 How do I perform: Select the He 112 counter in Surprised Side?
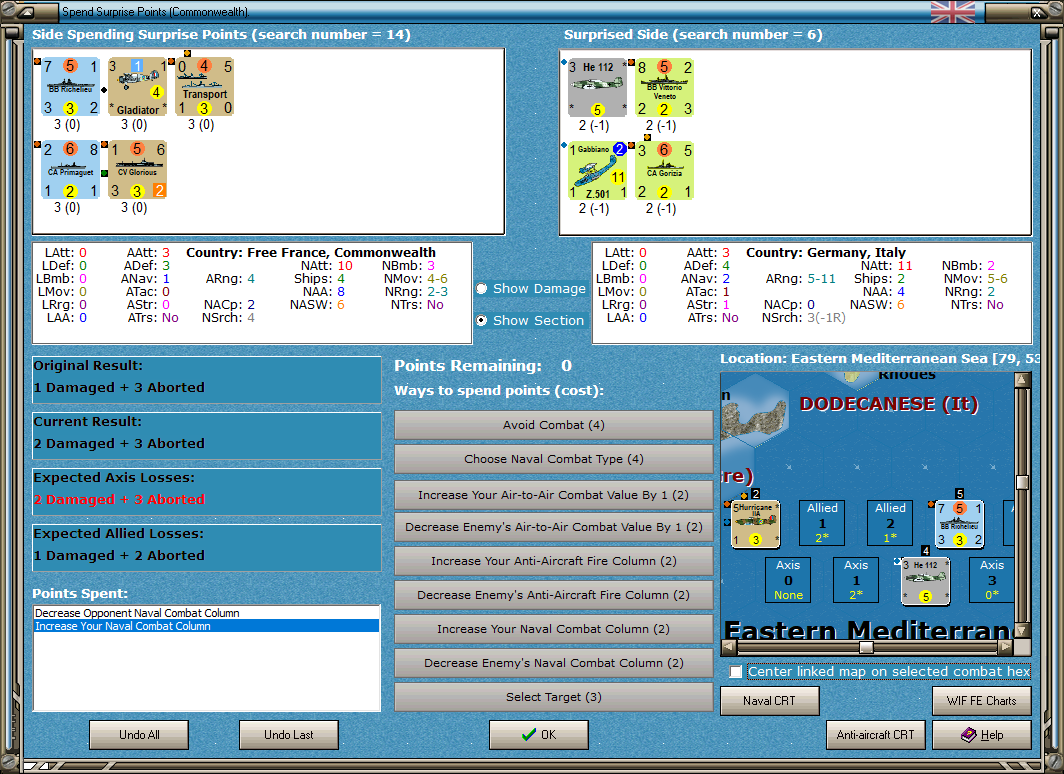pos(597,88)
